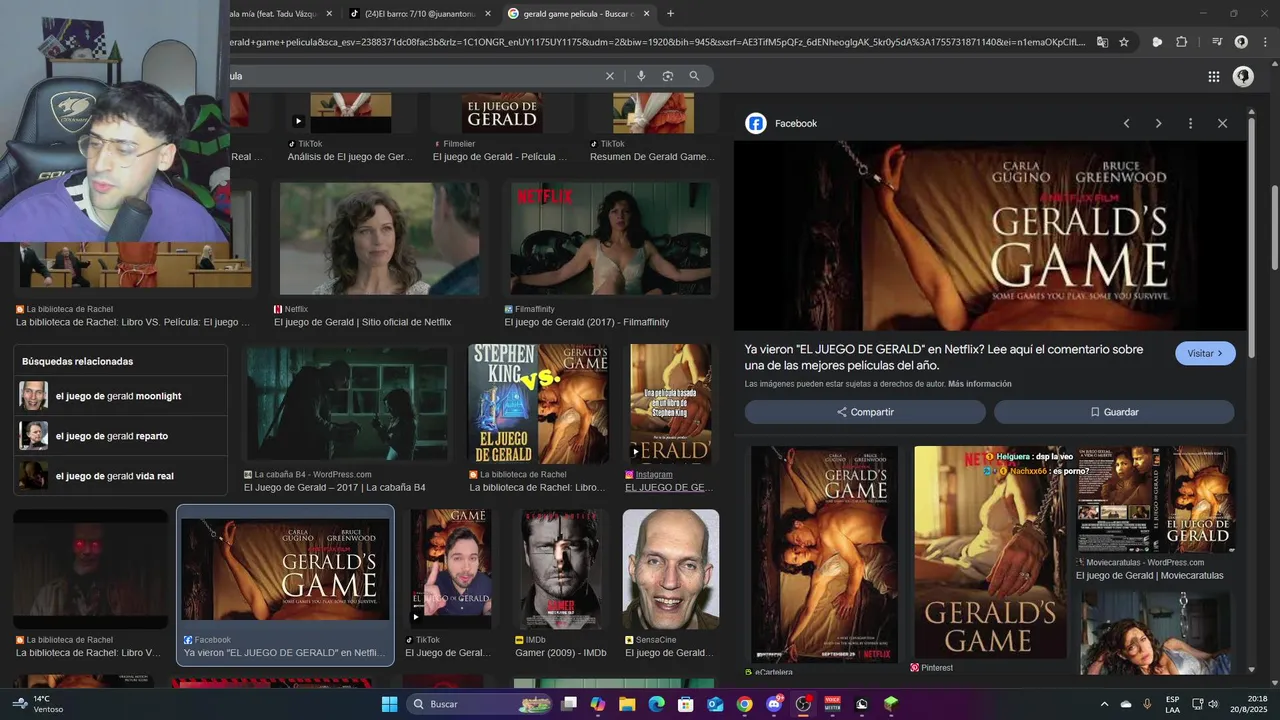Open Filmelier 'El juego de Gerald - Película' result
This screenshot has height=720, width=1280.
[499, 157]
